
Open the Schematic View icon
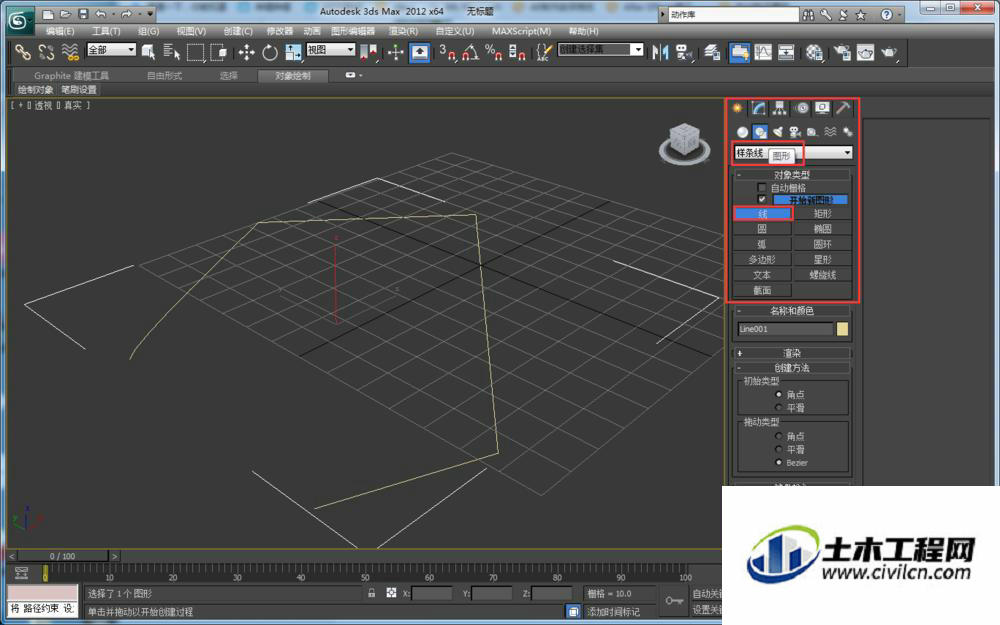[x=786, y=52]
